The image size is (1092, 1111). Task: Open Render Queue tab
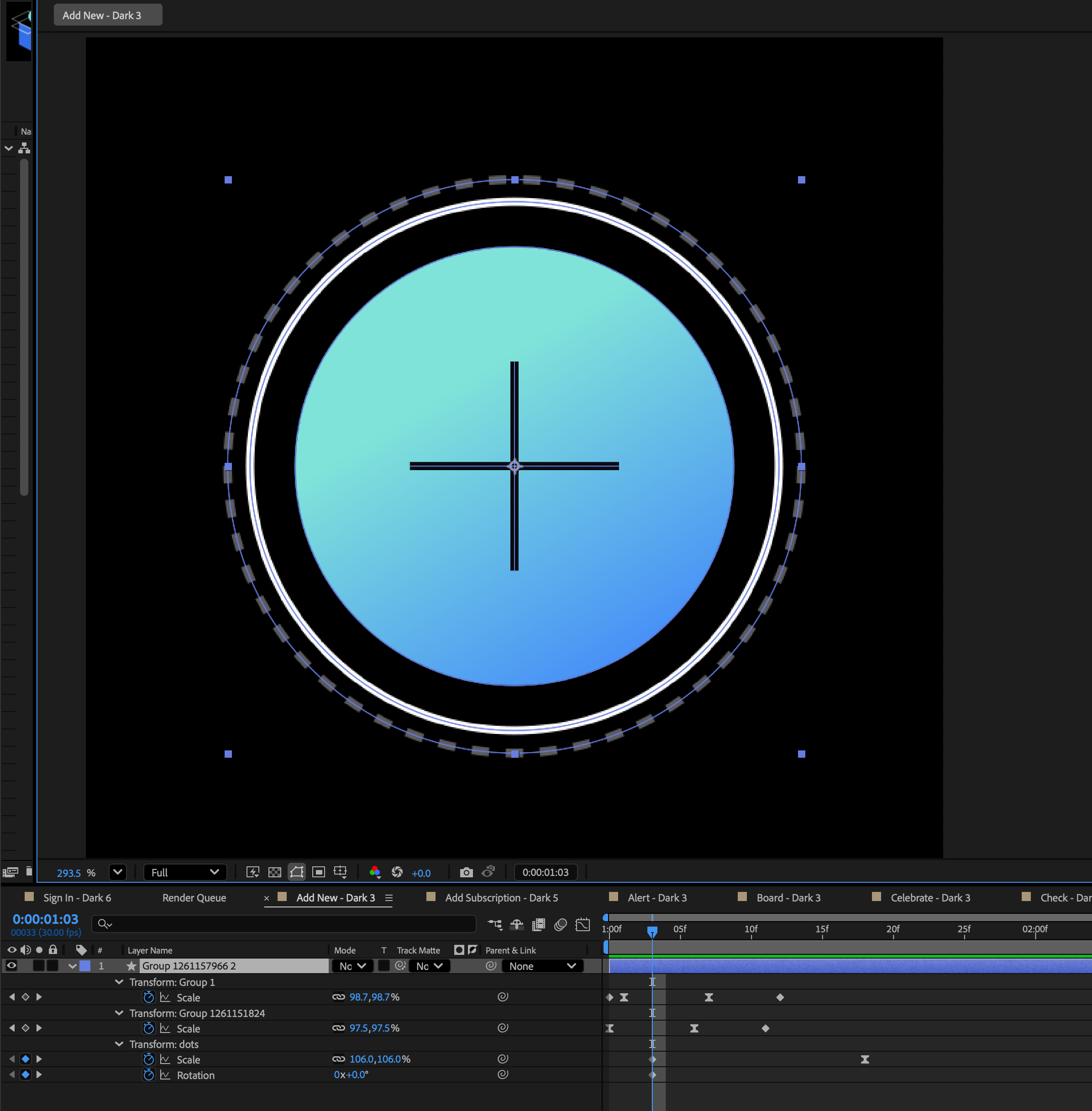194,898
